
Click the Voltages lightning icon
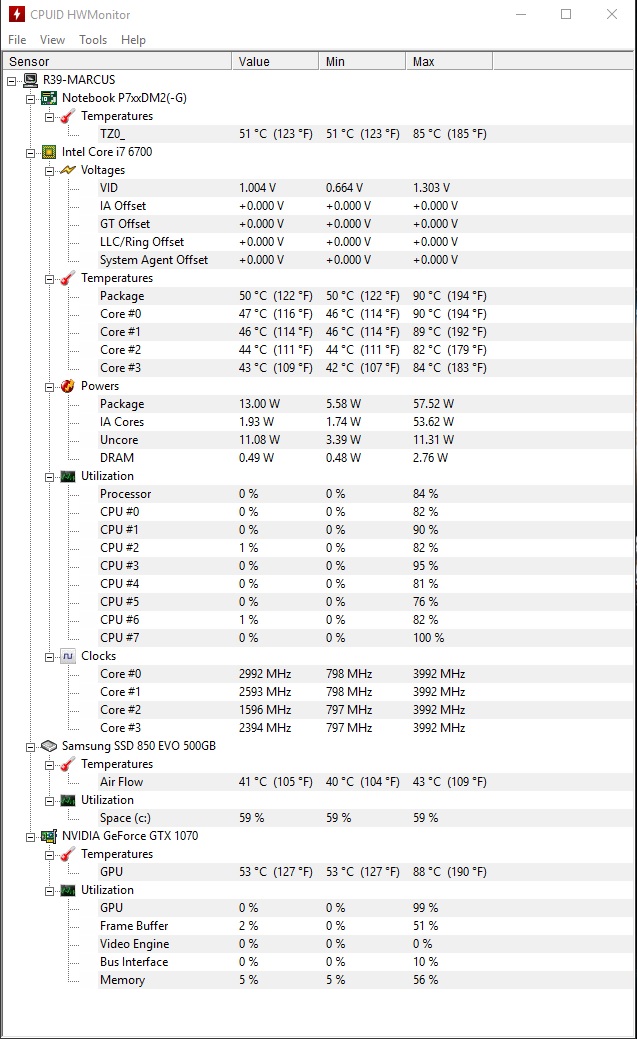[68, 170]
